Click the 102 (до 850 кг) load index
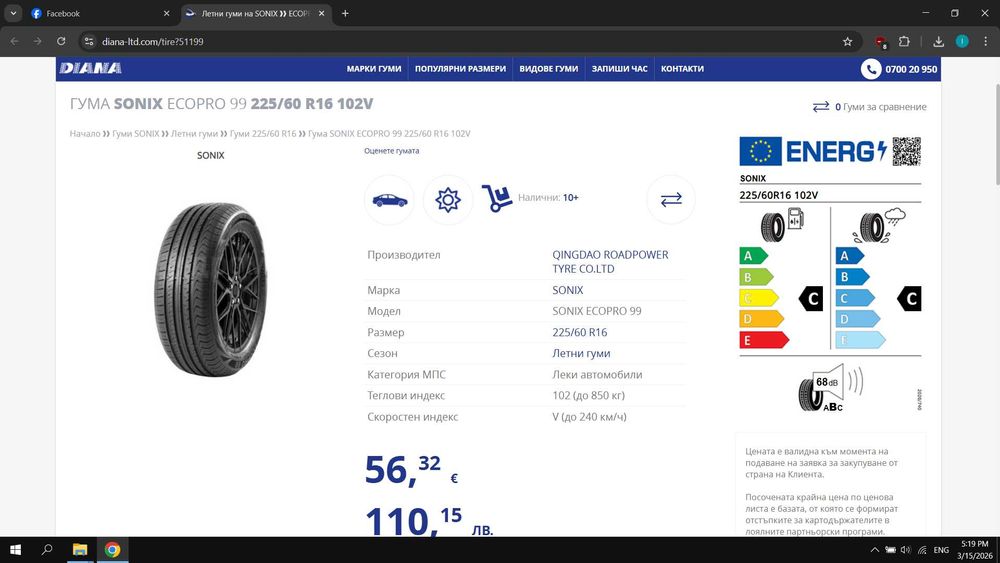1000x563 pixels. coord(589,395)
